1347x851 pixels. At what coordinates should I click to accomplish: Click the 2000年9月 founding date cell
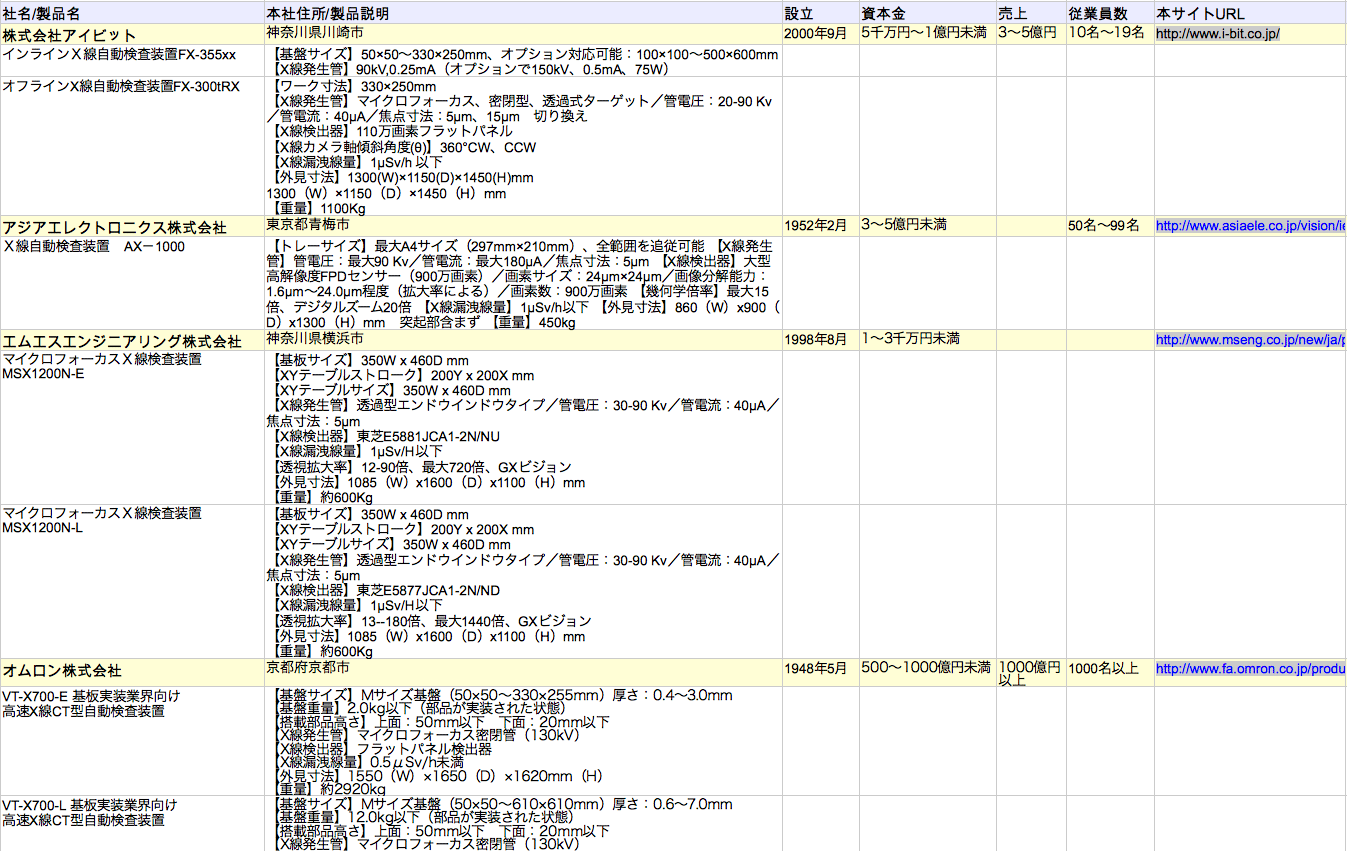(x=820, y=35)
